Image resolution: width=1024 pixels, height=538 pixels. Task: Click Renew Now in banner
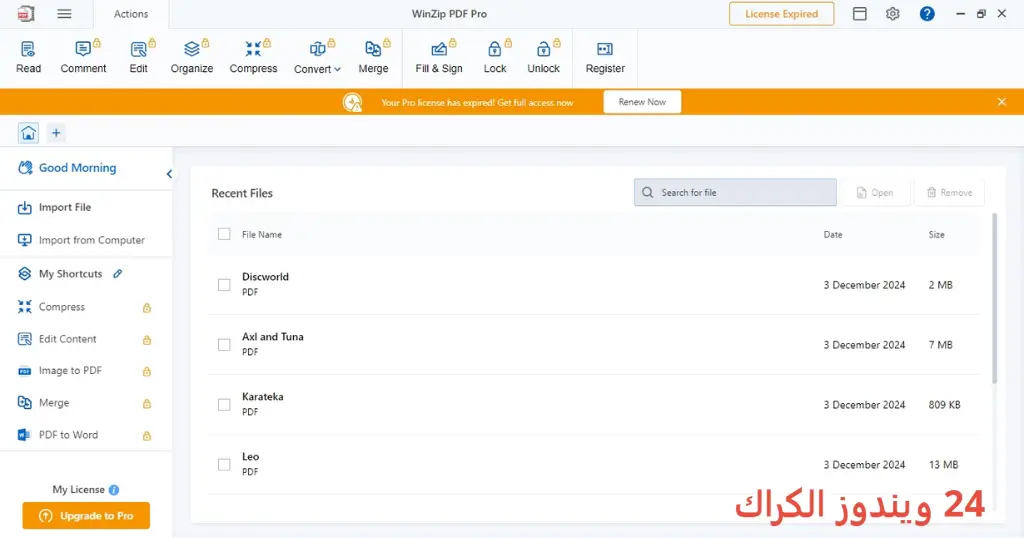pyautogui.click(x=642, y=102)
